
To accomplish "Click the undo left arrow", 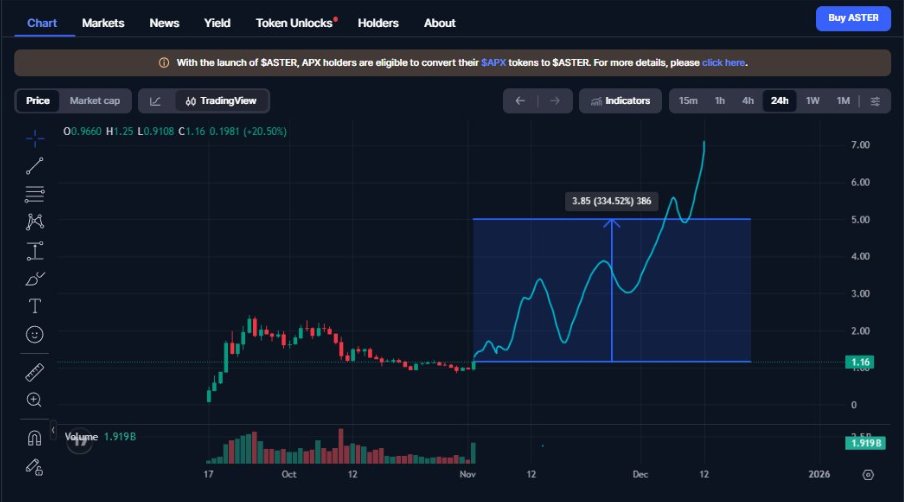I will pyautogui.click(x=520, y=101).
